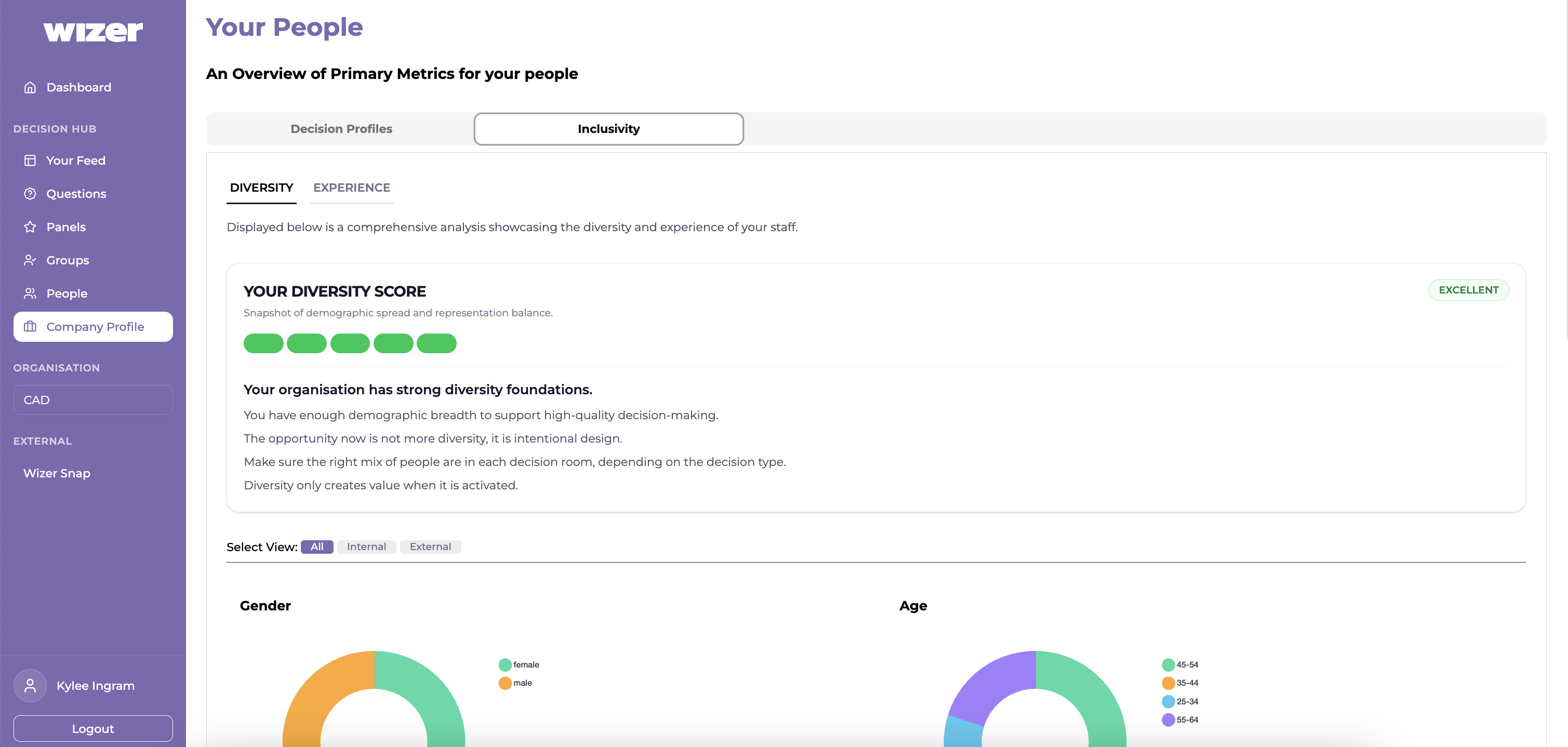1568x747 pixels.
Task: Click the EXCELLENT score badge
Action: click(1468, 290)
